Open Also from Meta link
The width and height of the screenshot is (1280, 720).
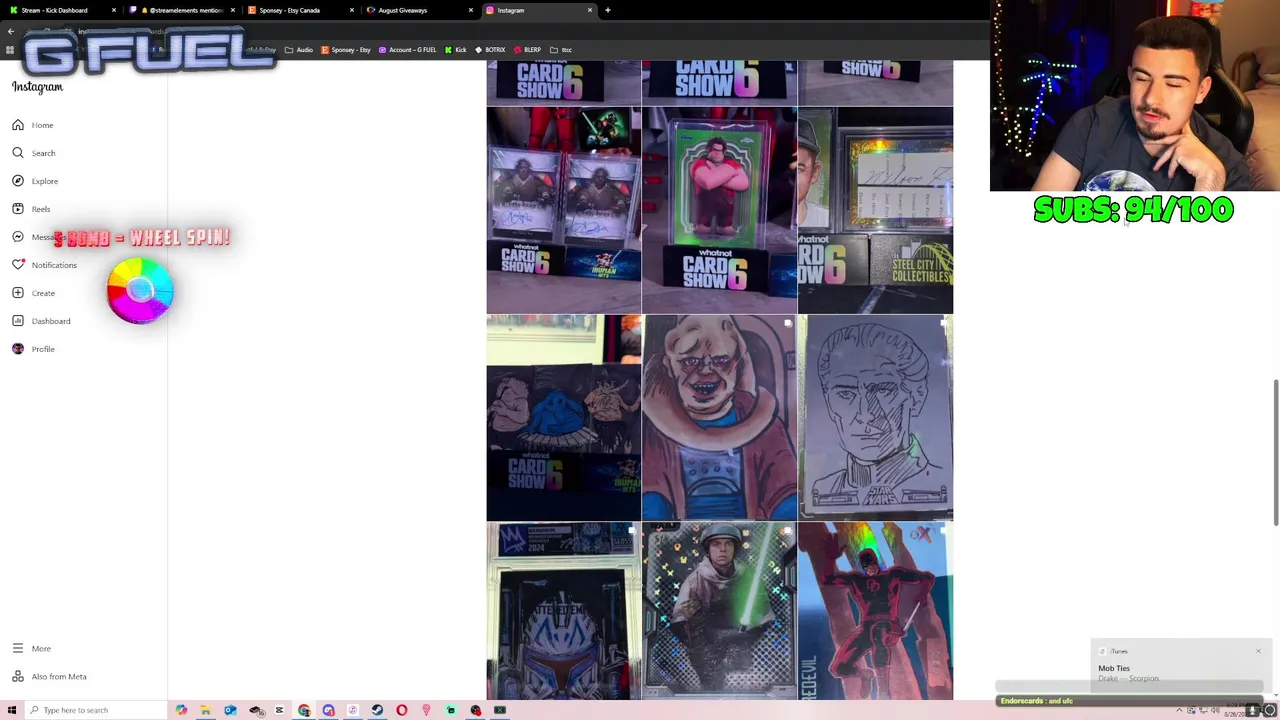48,676
